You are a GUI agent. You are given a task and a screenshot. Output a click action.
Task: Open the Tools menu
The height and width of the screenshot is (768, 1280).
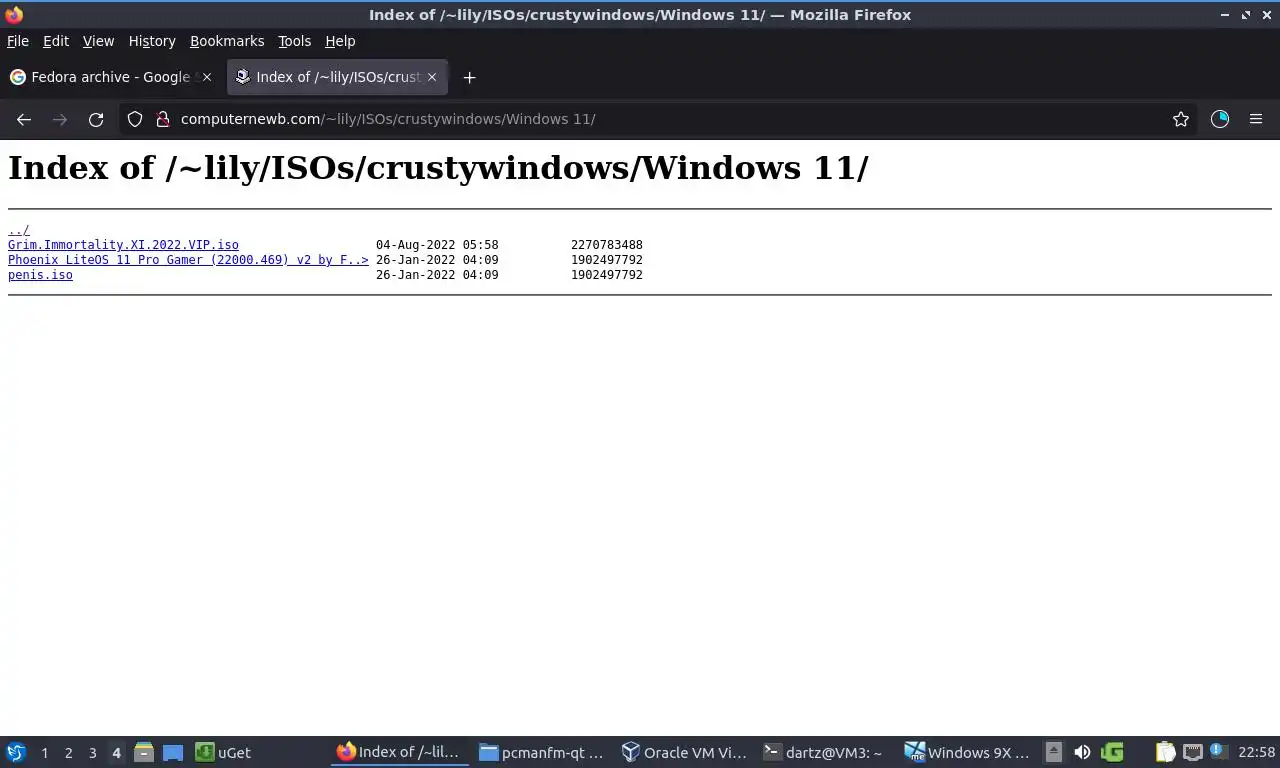294,41
